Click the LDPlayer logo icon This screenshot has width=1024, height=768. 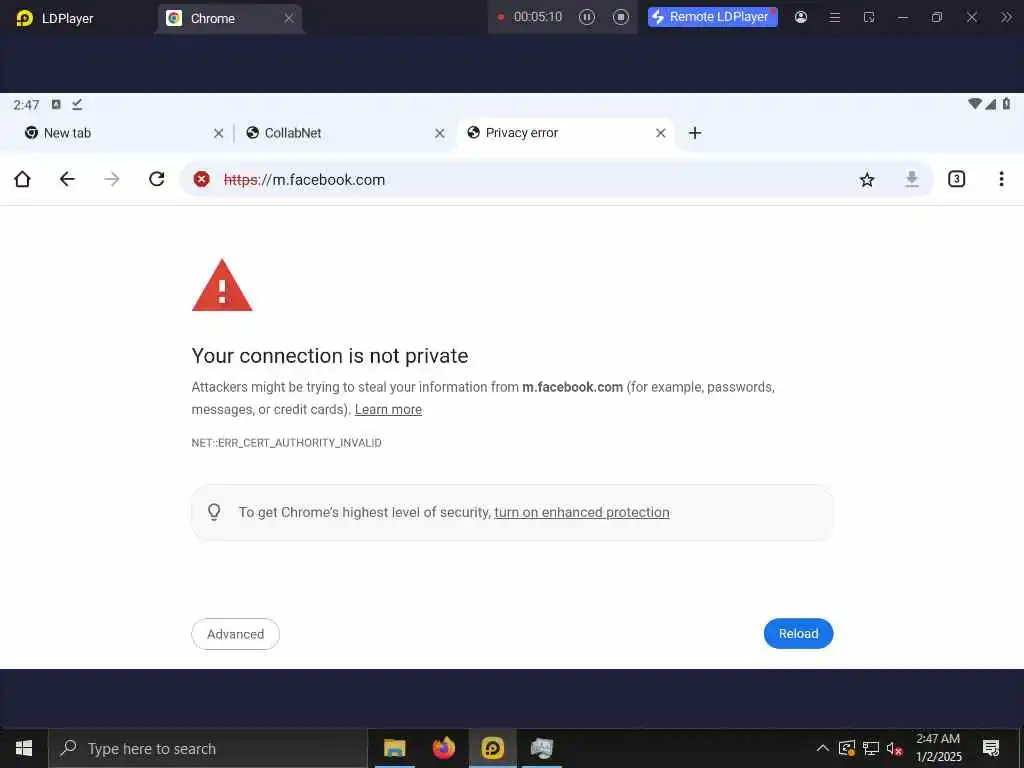point(24,18)
